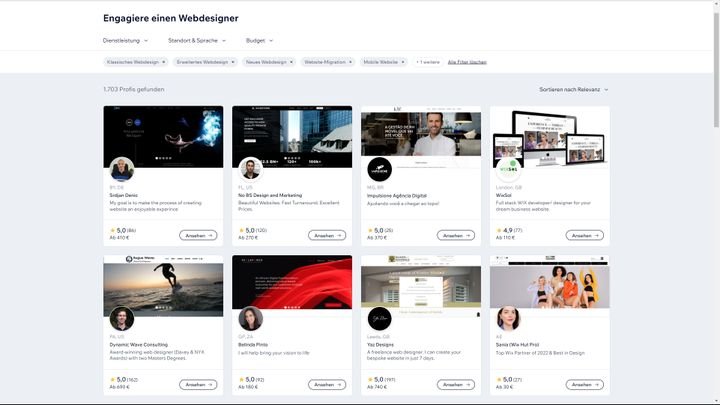
Task: Click Dynamic Wave Consulting title
Action: [x=139, y=344]
